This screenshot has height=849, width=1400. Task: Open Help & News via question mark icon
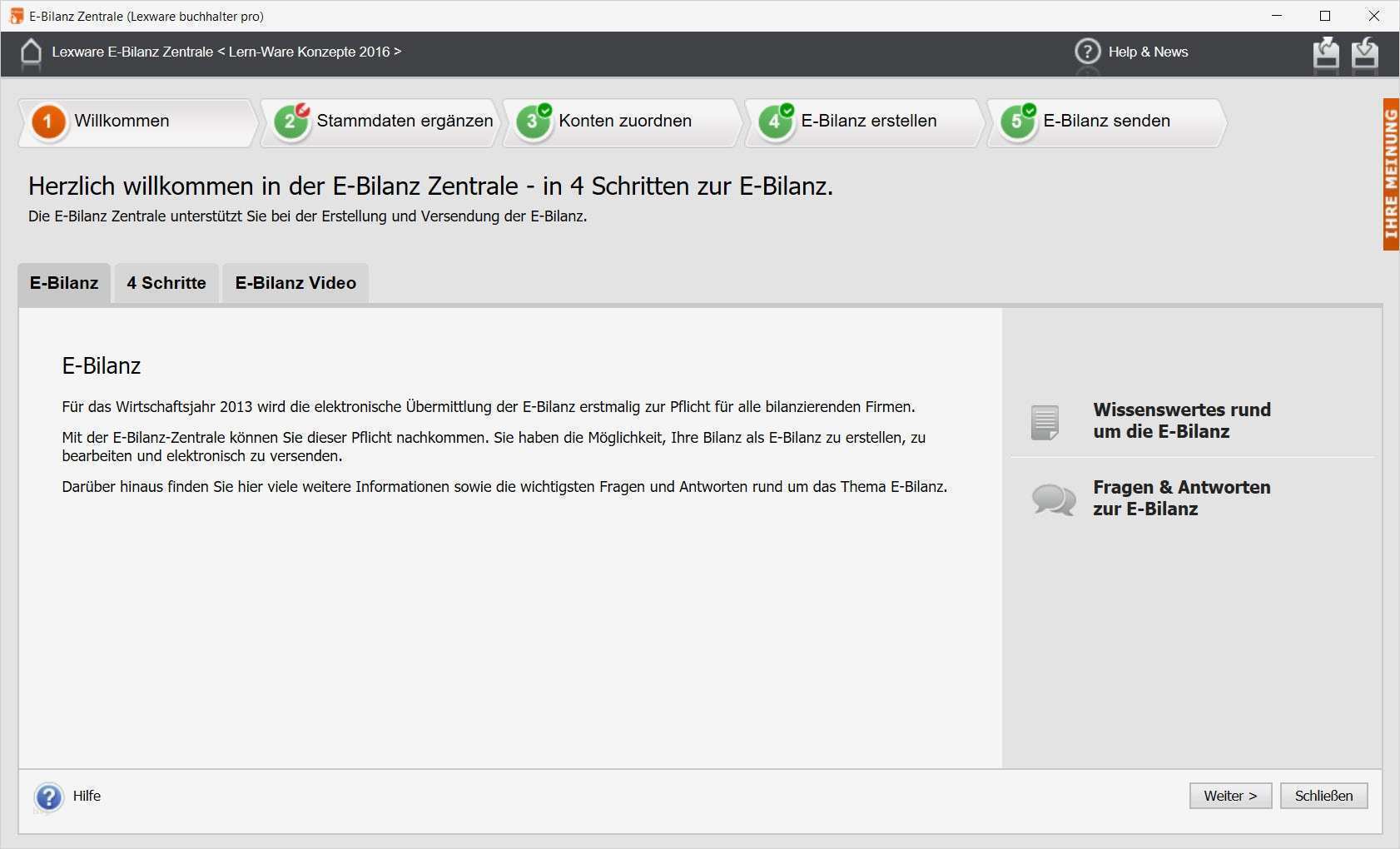pos(1087,52)
